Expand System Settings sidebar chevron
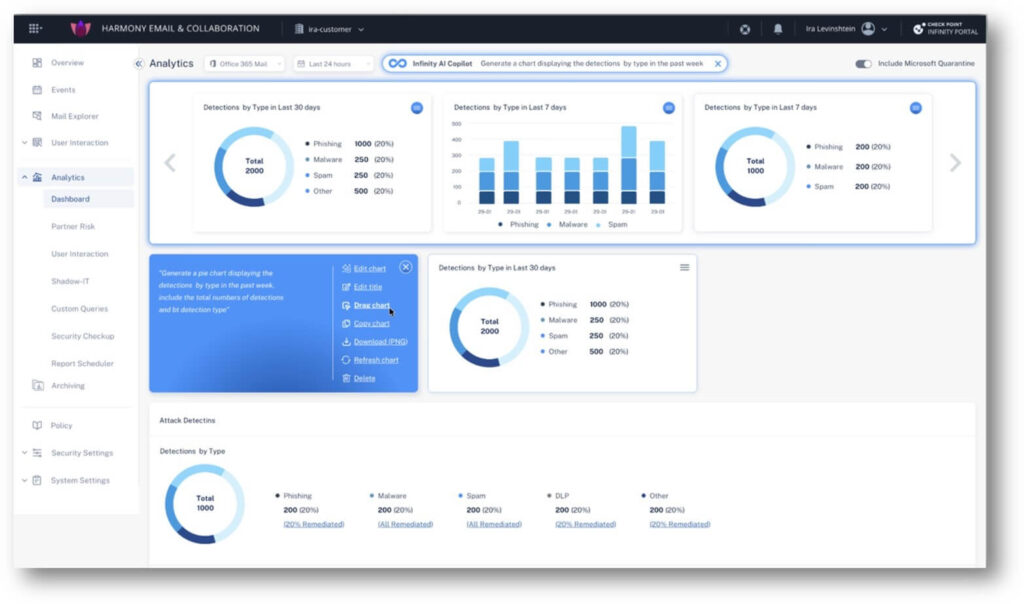The width and height of the screenshot is (1024, 604). tap(24, 480)
